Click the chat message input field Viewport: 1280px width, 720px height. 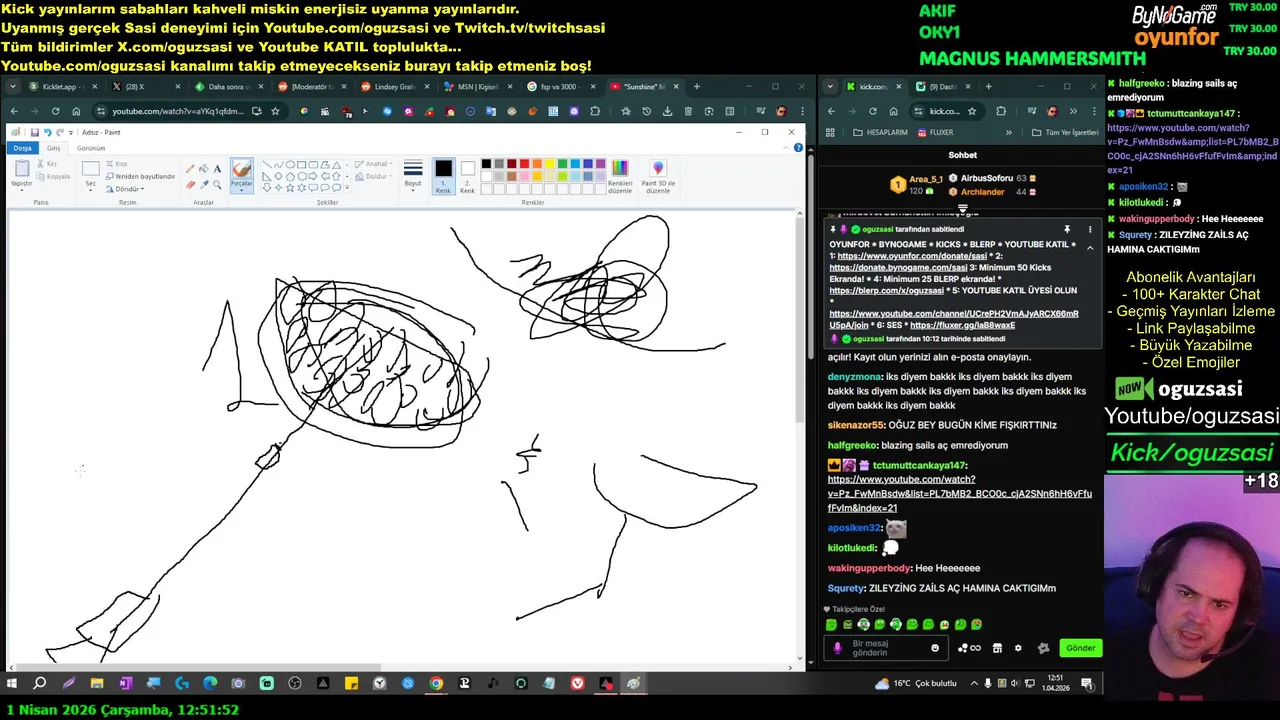click(885, 648)
